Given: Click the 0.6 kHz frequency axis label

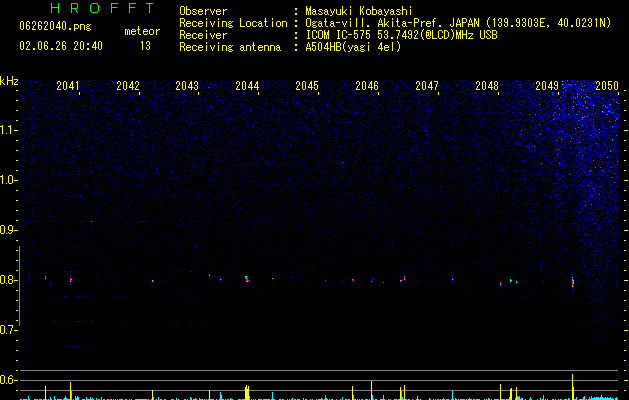Looking at the screenshot, I should click(9, 380).
